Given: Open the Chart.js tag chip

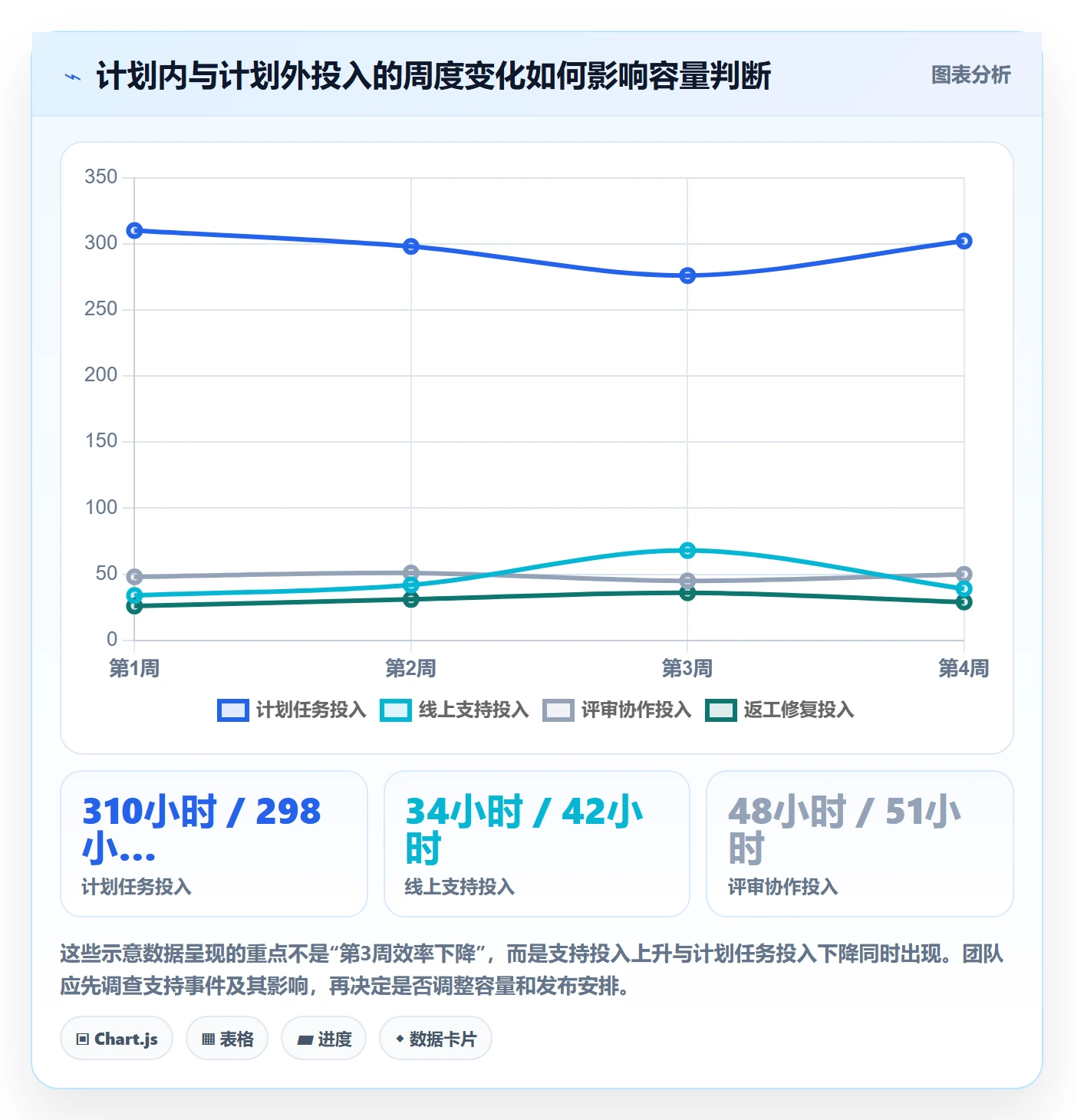Looking at the screenshot, I should tap(117, 1039).
